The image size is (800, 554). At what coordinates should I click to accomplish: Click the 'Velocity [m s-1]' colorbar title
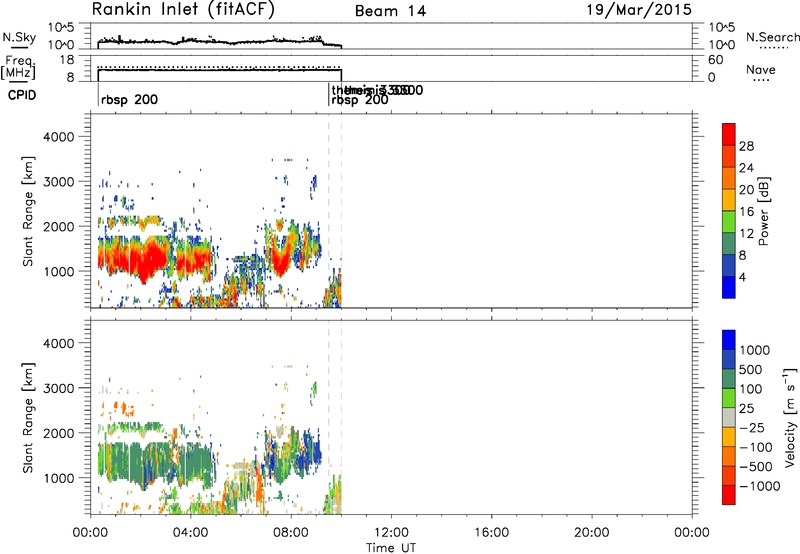click(790, 417)
